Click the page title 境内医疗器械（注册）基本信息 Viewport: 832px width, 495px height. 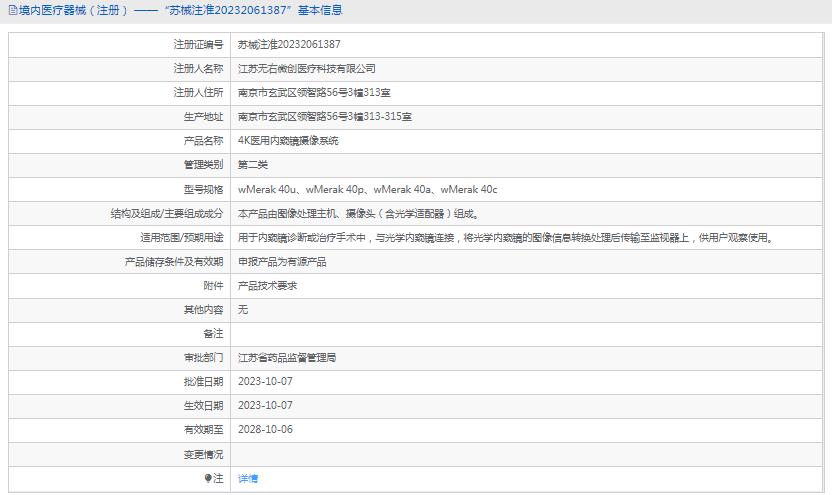[180, 11]
